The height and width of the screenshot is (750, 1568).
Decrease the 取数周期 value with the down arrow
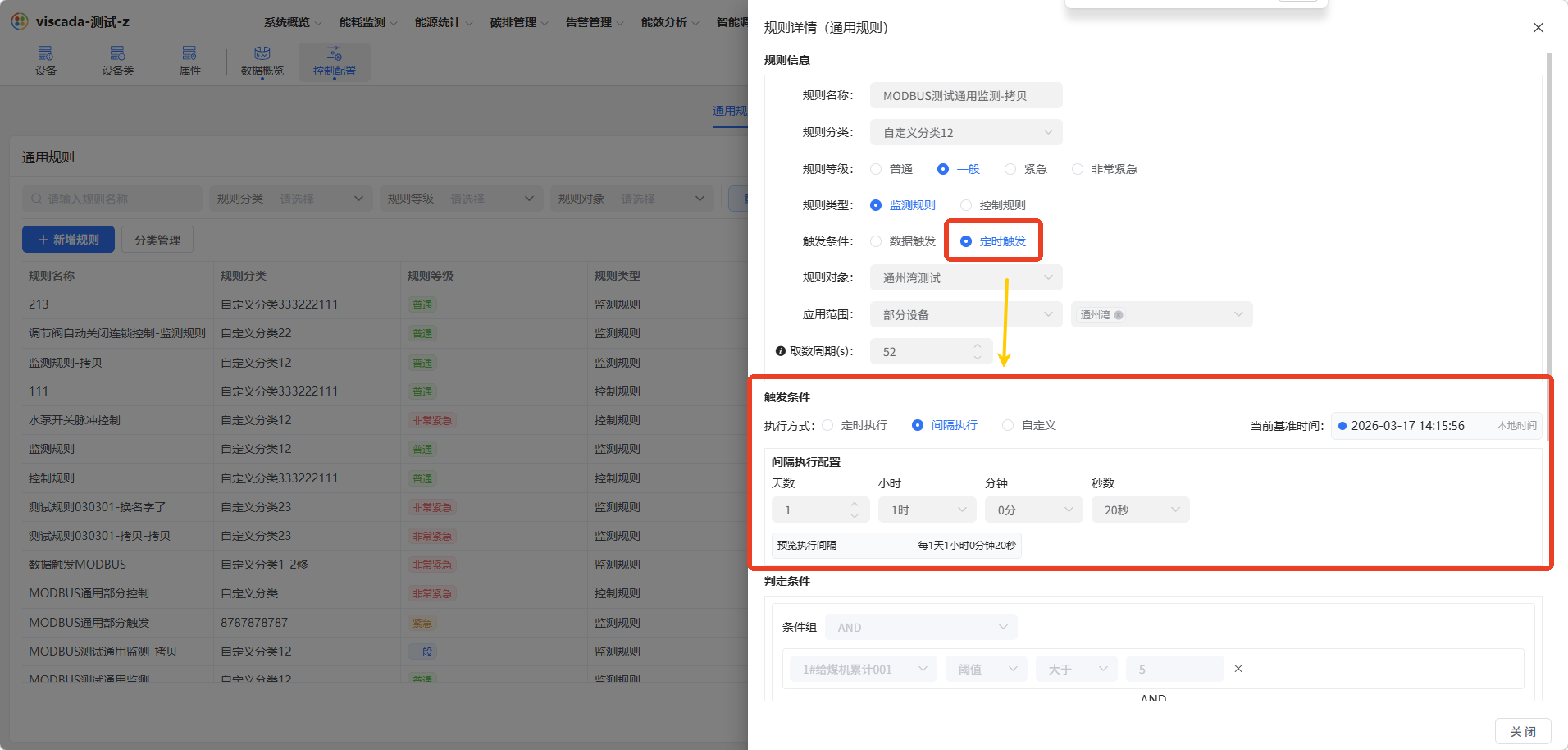978,358
